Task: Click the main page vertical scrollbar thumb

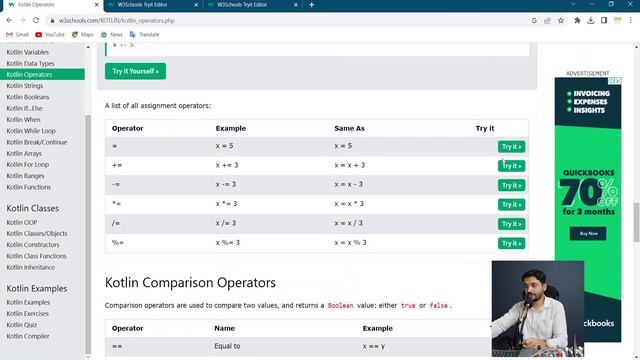Action: (x=636, y=222)
